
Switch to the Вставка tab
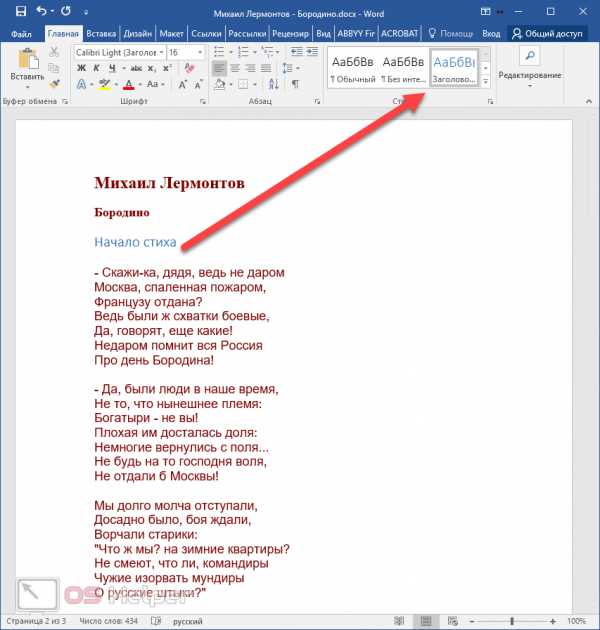pyautogui.click(x=101, y=34)
